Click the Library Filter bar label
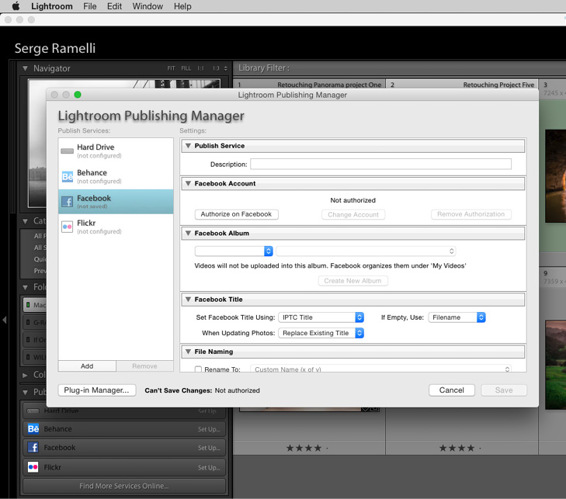 (264, 68)
